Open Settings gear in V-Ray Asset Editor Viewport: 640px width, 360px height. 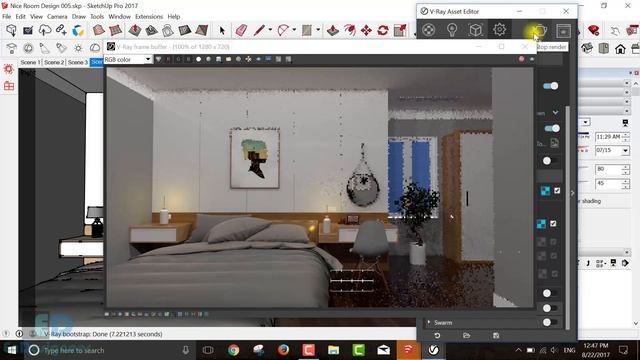click(499, 30)
